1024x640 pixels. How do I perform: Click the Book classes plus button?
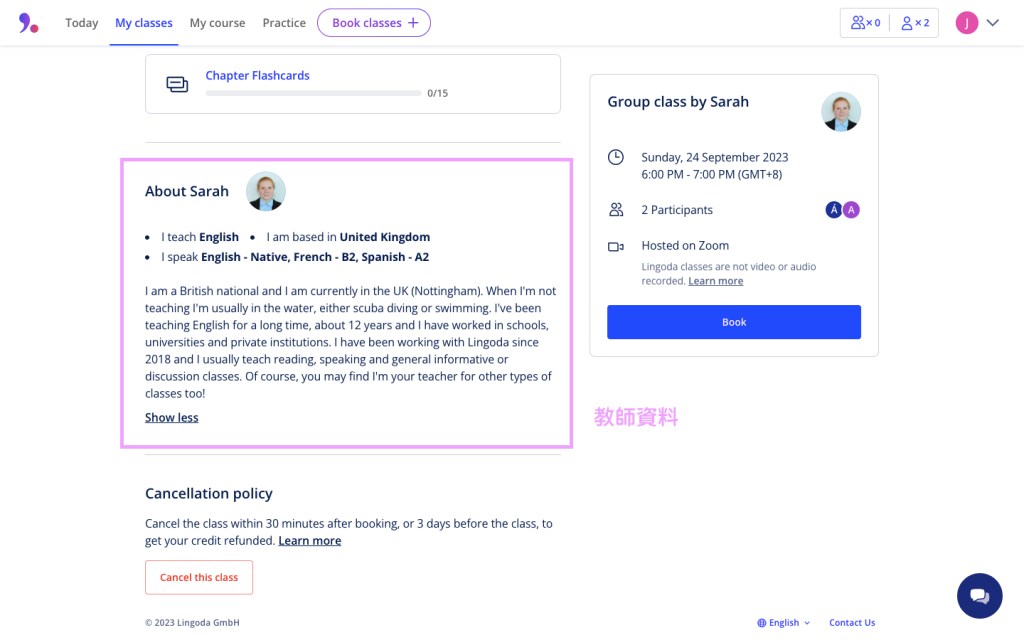(x=374, y=23)
